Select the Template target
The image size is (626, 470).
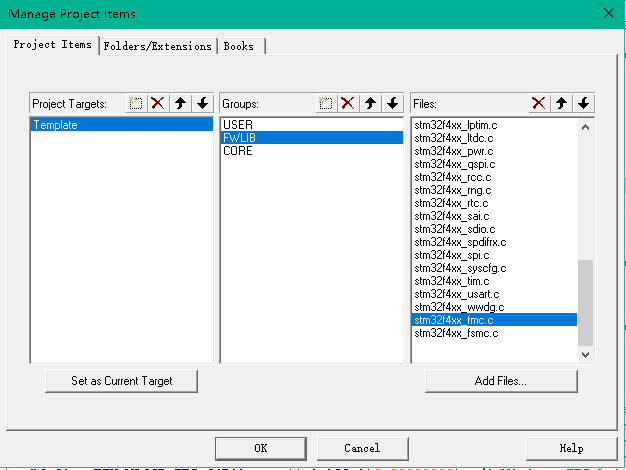[x=122, y=125]
